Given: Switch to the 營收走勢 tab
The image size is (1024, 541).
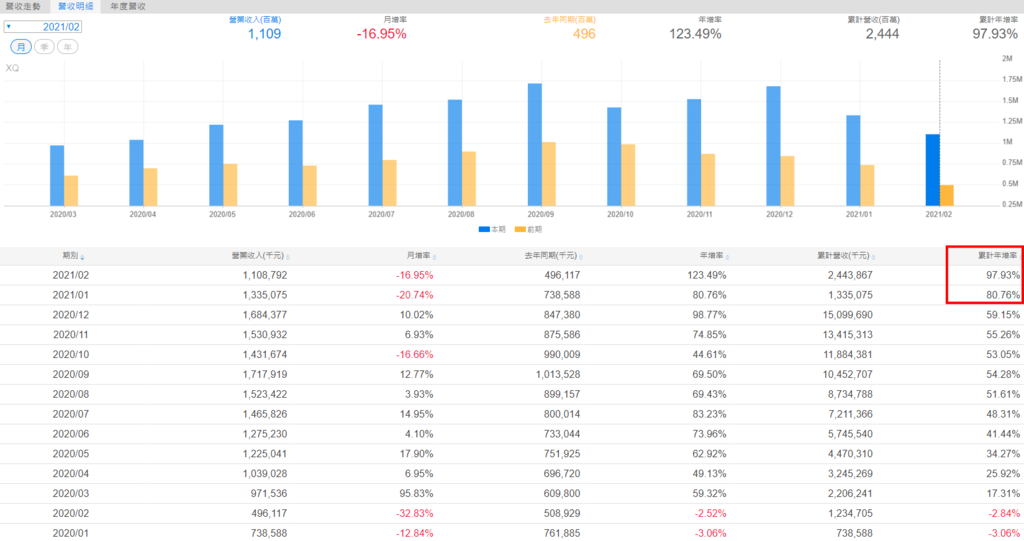Looking at the screenshot, I should 24,7.
